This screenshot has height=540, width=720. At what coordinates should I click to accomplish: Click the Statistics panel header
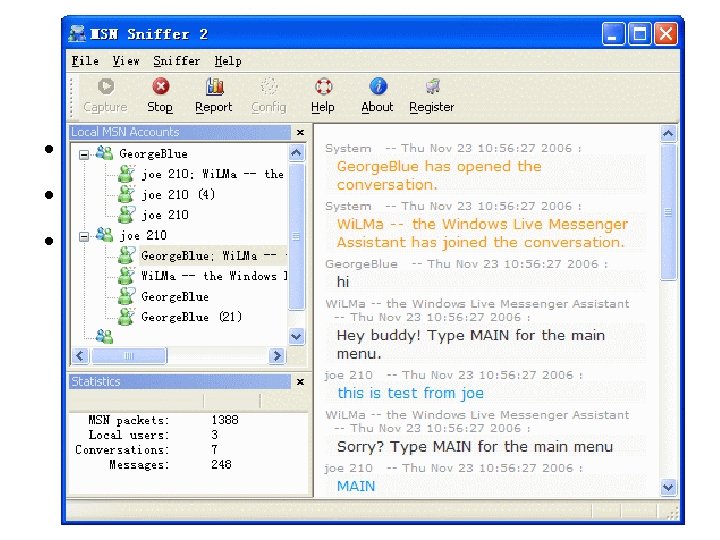point(180,382)
